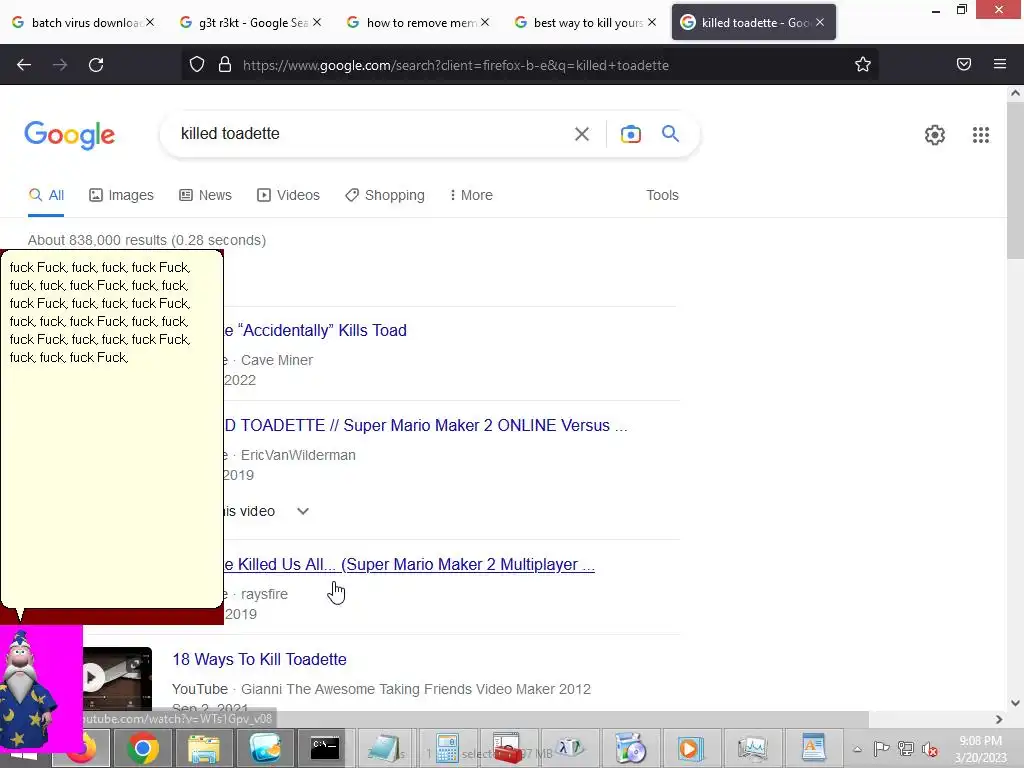Open Command Prompt taskbar icon
The height and width of the screenshot is (768, 1024).
tap(325, 748)
